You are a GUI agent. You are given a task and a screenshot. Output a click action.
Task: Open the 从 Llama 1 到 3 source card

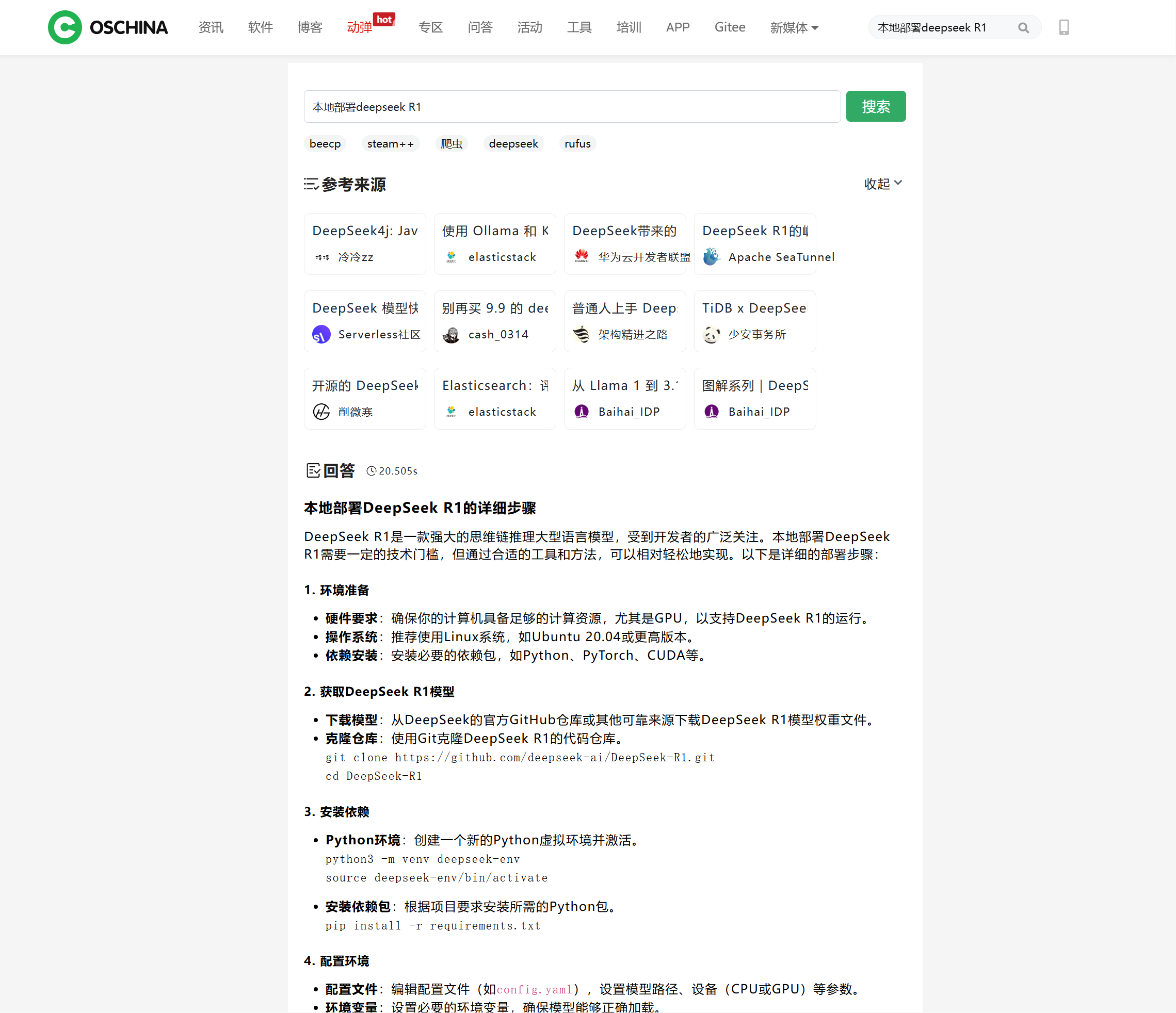tap(625, 399)
